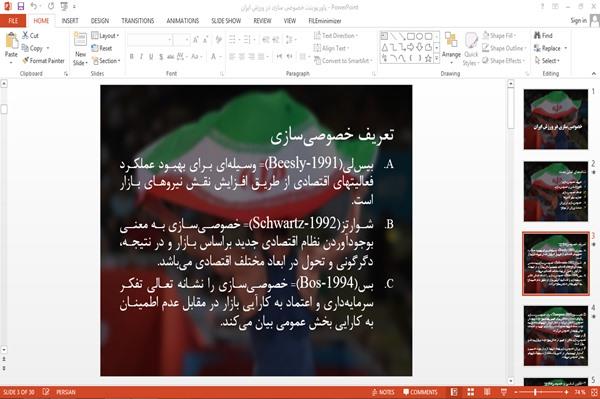Switch to Slide Sorter view icon

point(471,392)
